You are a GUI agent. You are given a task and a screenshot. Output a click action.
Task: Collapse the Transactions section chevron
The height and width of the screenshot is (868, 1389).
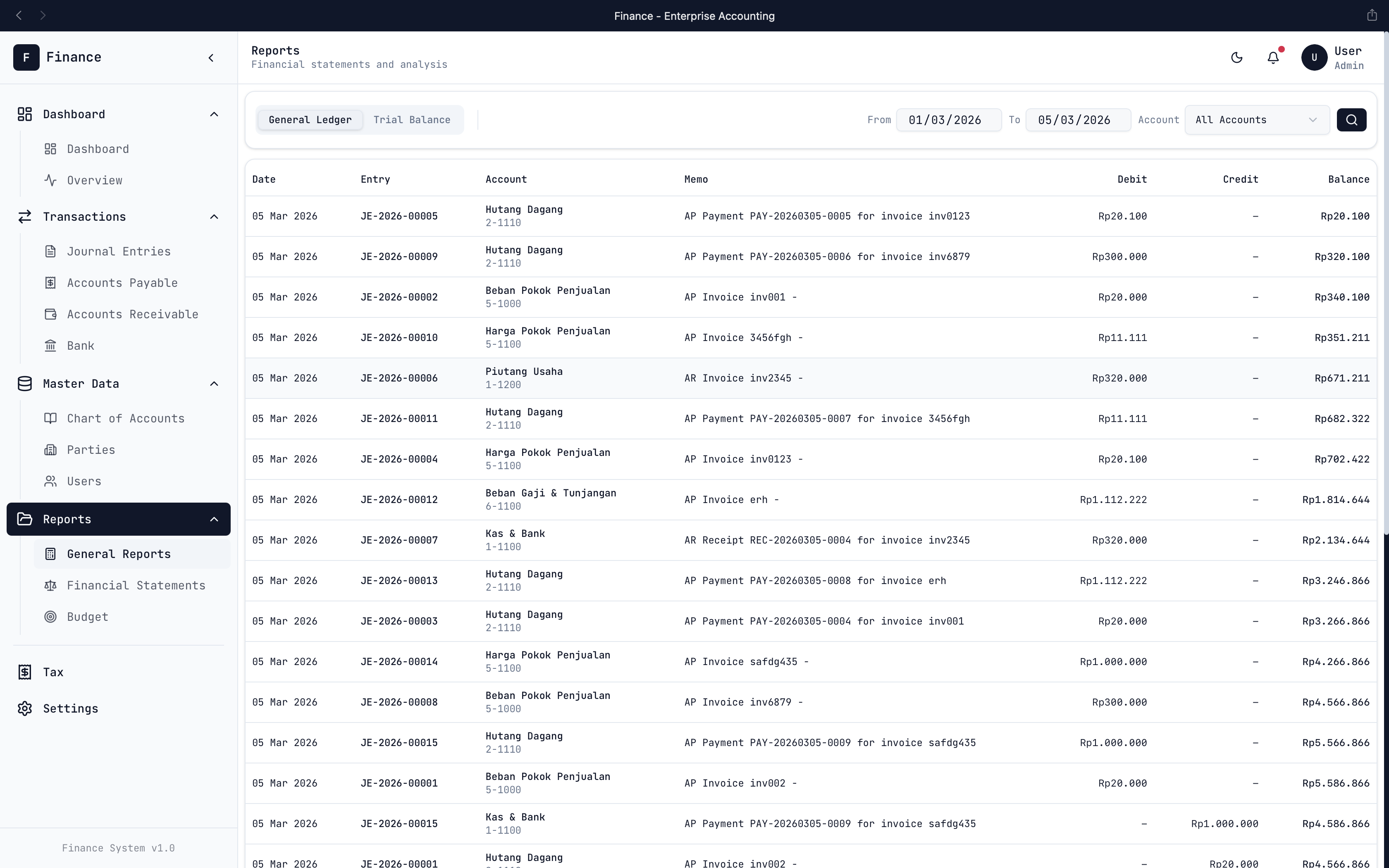tap(214, 217)
